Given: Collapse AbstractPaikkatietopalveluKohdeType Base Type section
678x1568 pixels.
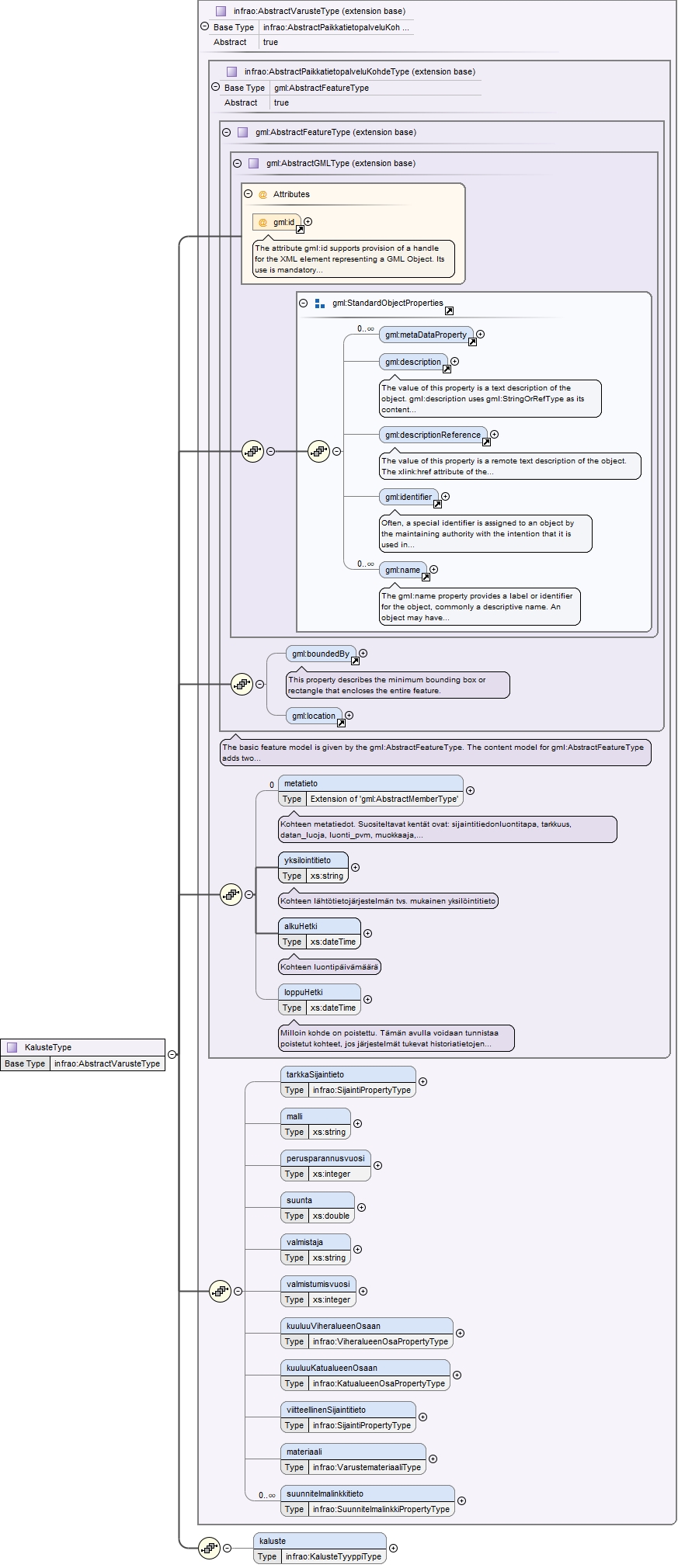Looking at the screenshot, I should (215, 87).
